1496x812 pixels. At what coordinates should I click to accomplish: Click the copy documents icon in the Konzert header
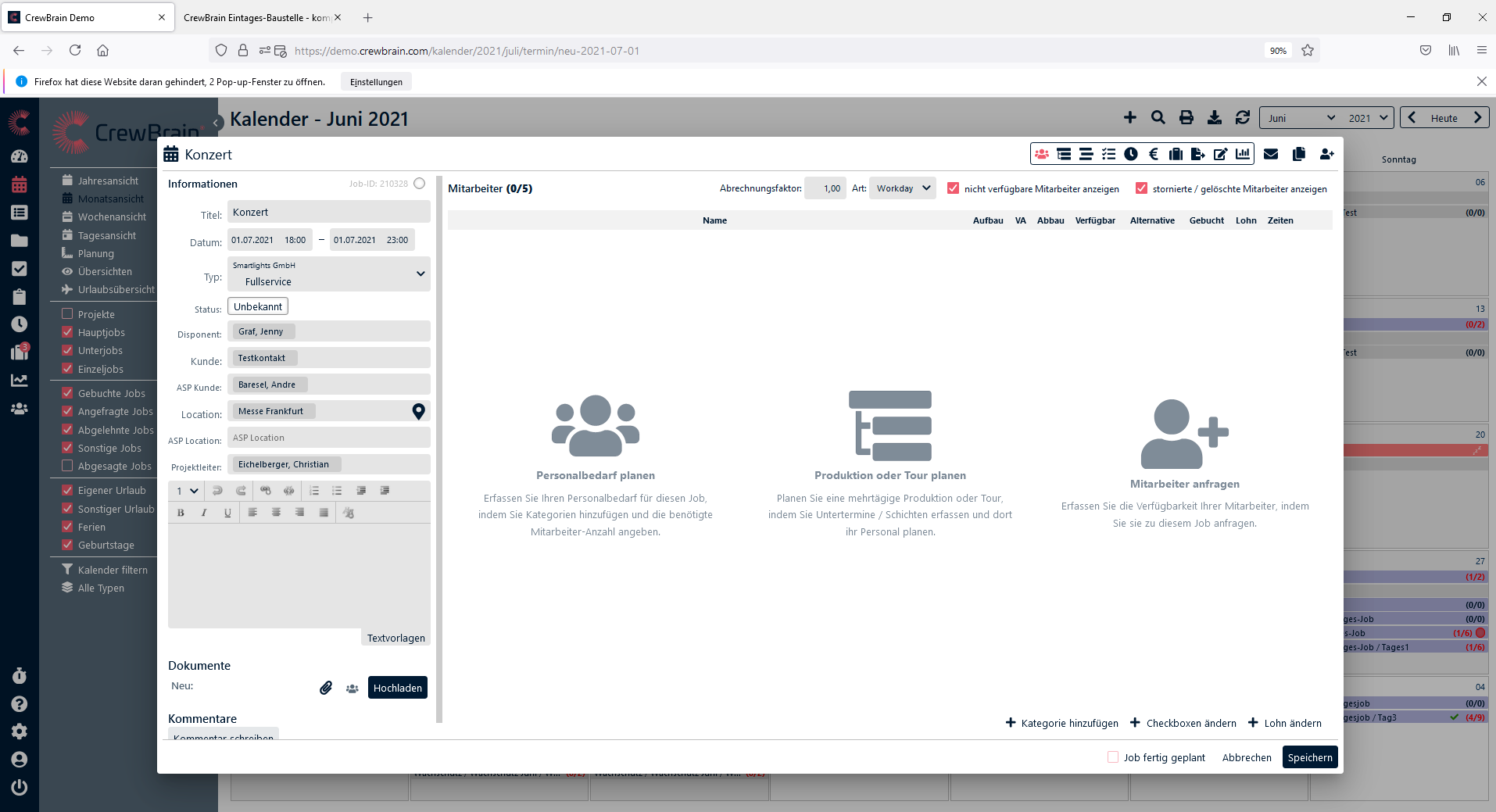point(1299,154)
